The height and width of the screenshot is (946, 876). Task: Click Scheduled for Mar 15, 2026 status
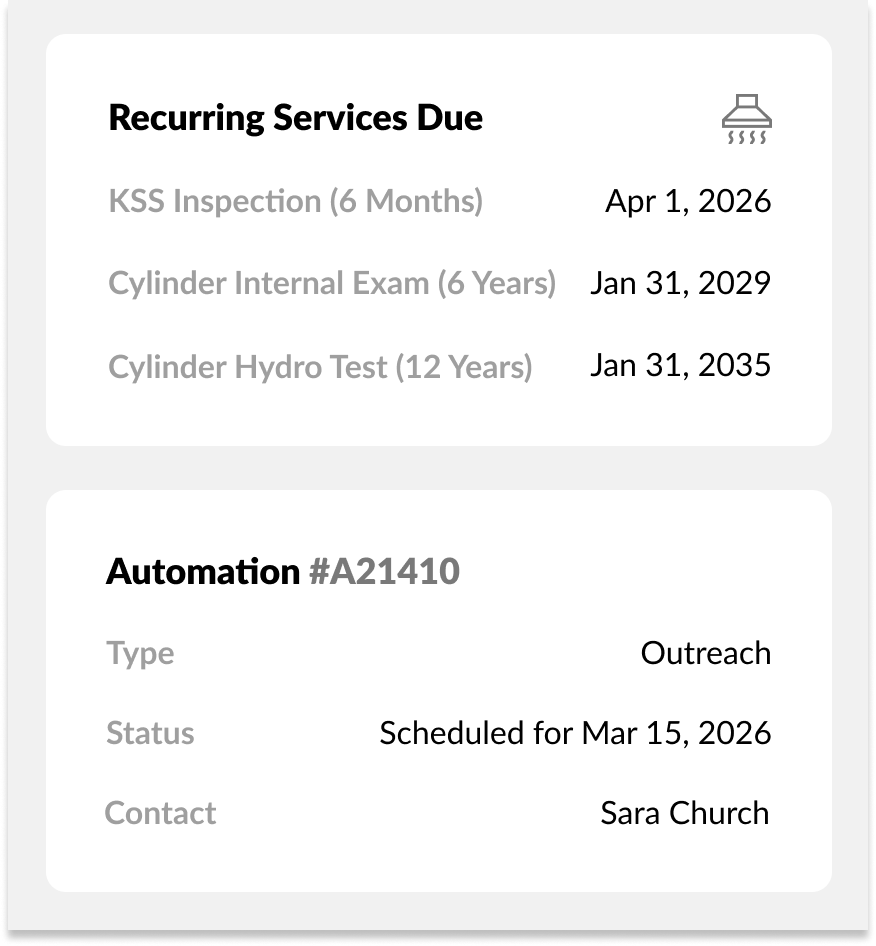(x=575, y=733)
